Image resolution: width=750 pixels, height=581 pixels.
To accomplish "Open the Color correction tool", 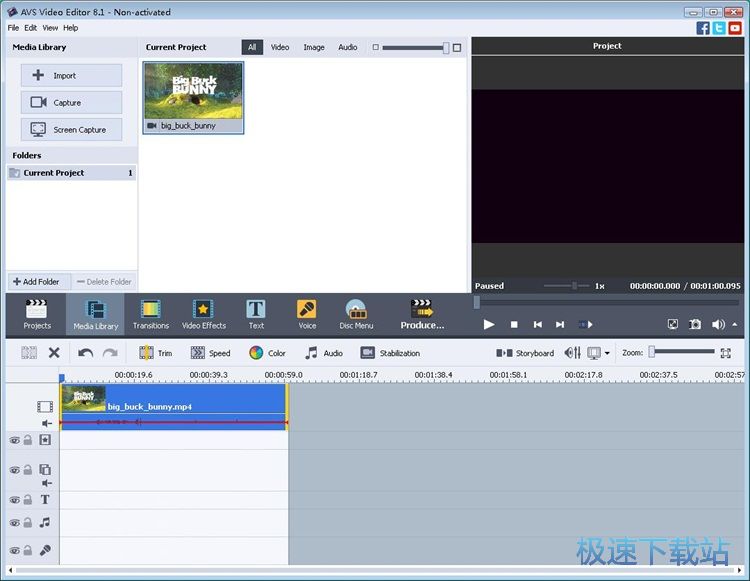I will pos(267,353).
